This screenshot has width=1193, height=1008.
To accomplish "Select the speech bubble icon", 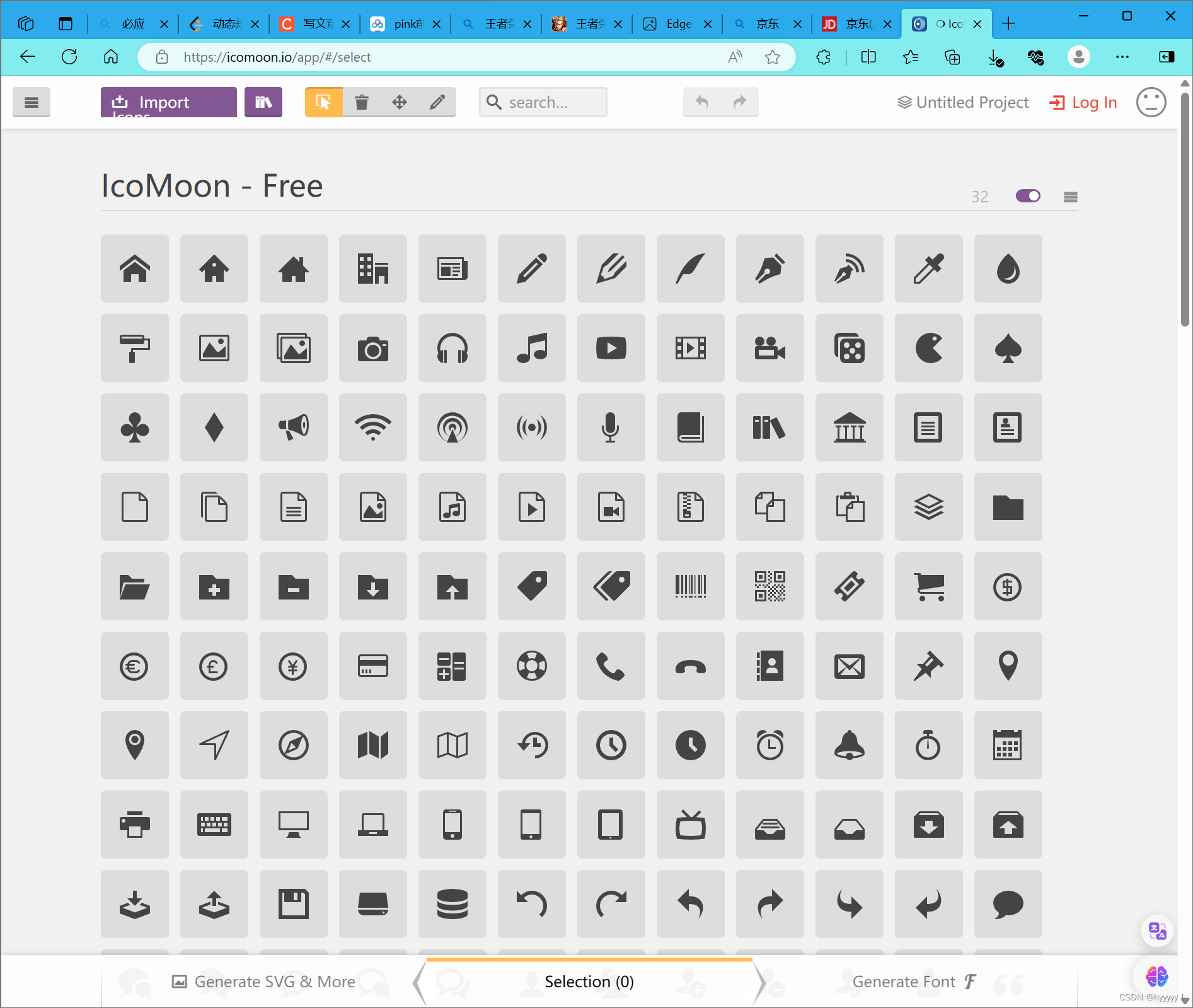I will click(x=1008, y=904).
